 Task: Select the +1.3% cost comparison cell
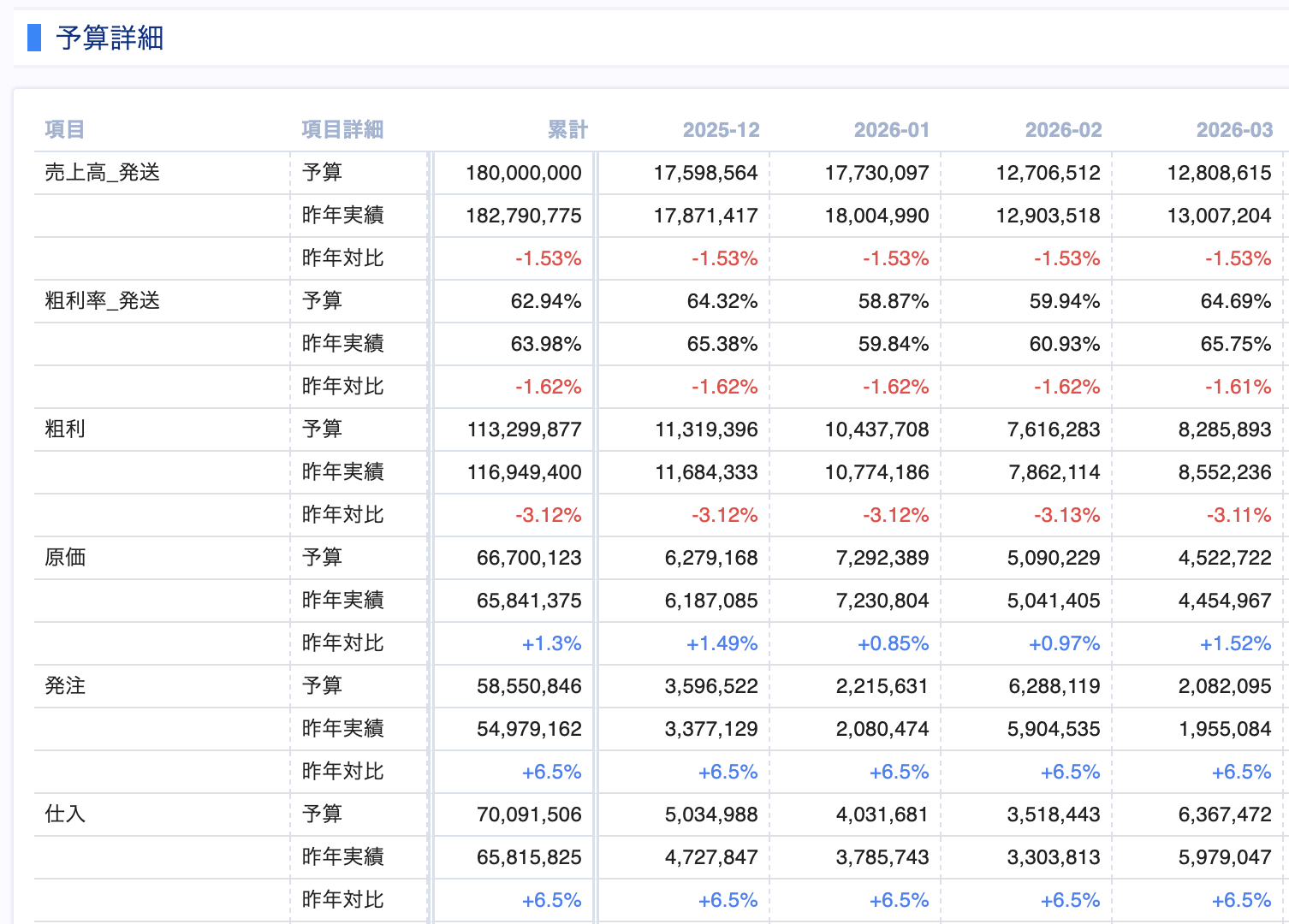(x=551, y=643)
